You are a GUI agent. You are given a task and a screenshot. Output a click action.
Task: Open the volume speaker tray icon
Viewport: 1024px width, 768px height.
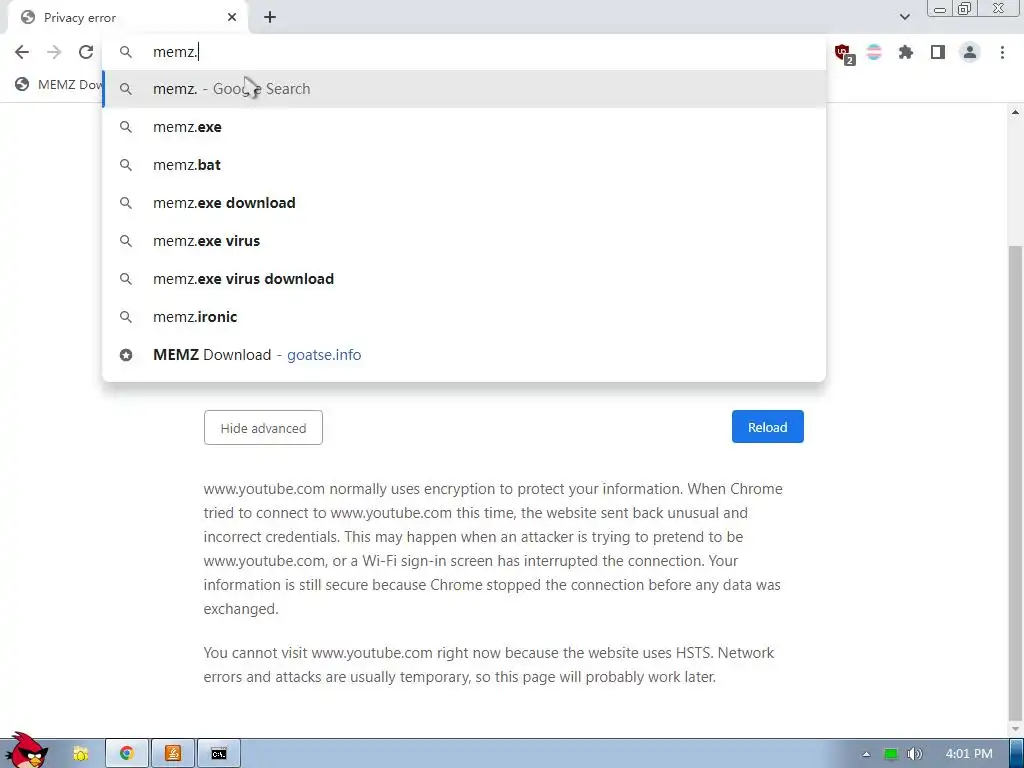[914, 754]
